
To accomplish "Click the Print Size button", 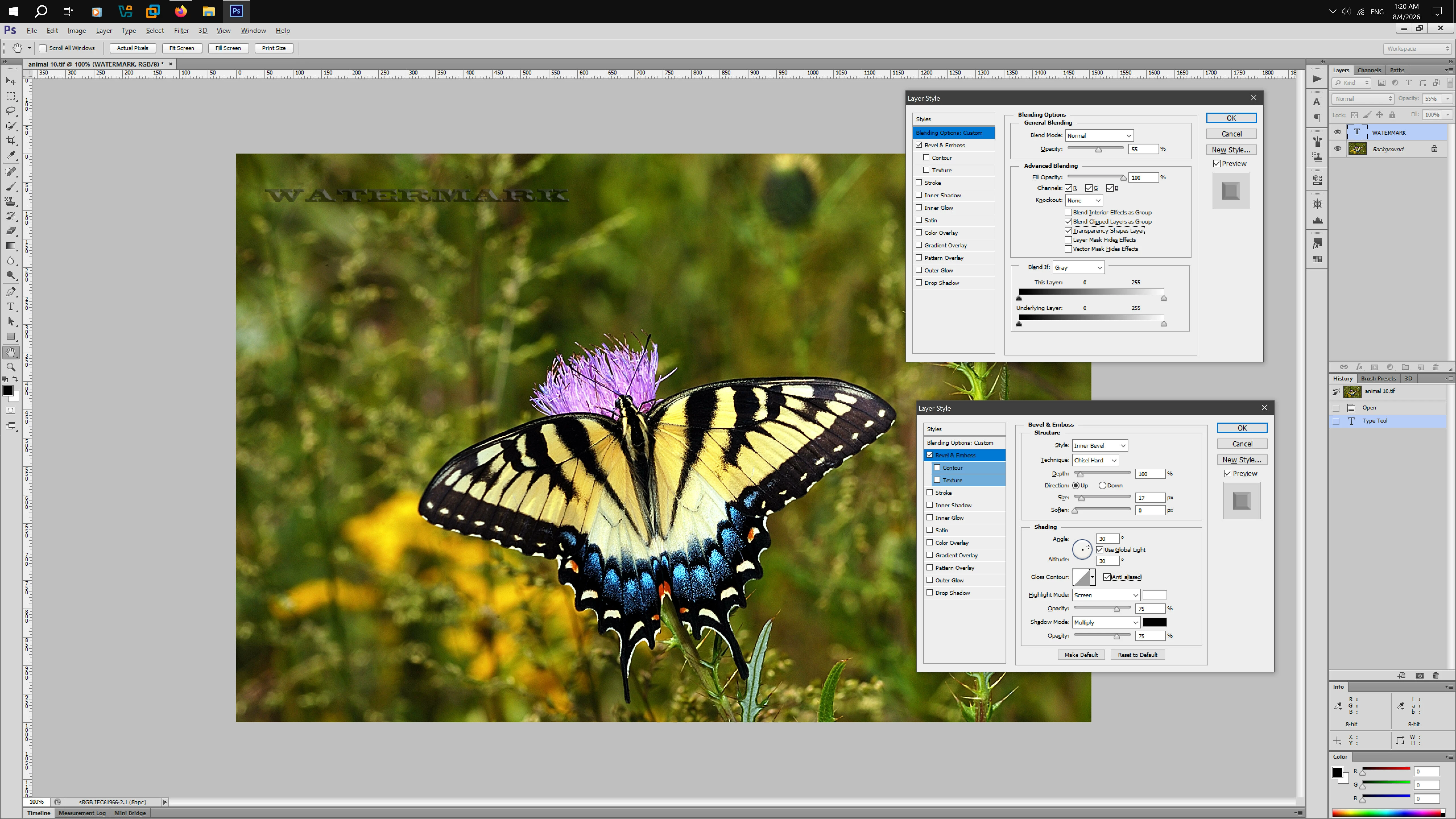I will pos(274,48).
